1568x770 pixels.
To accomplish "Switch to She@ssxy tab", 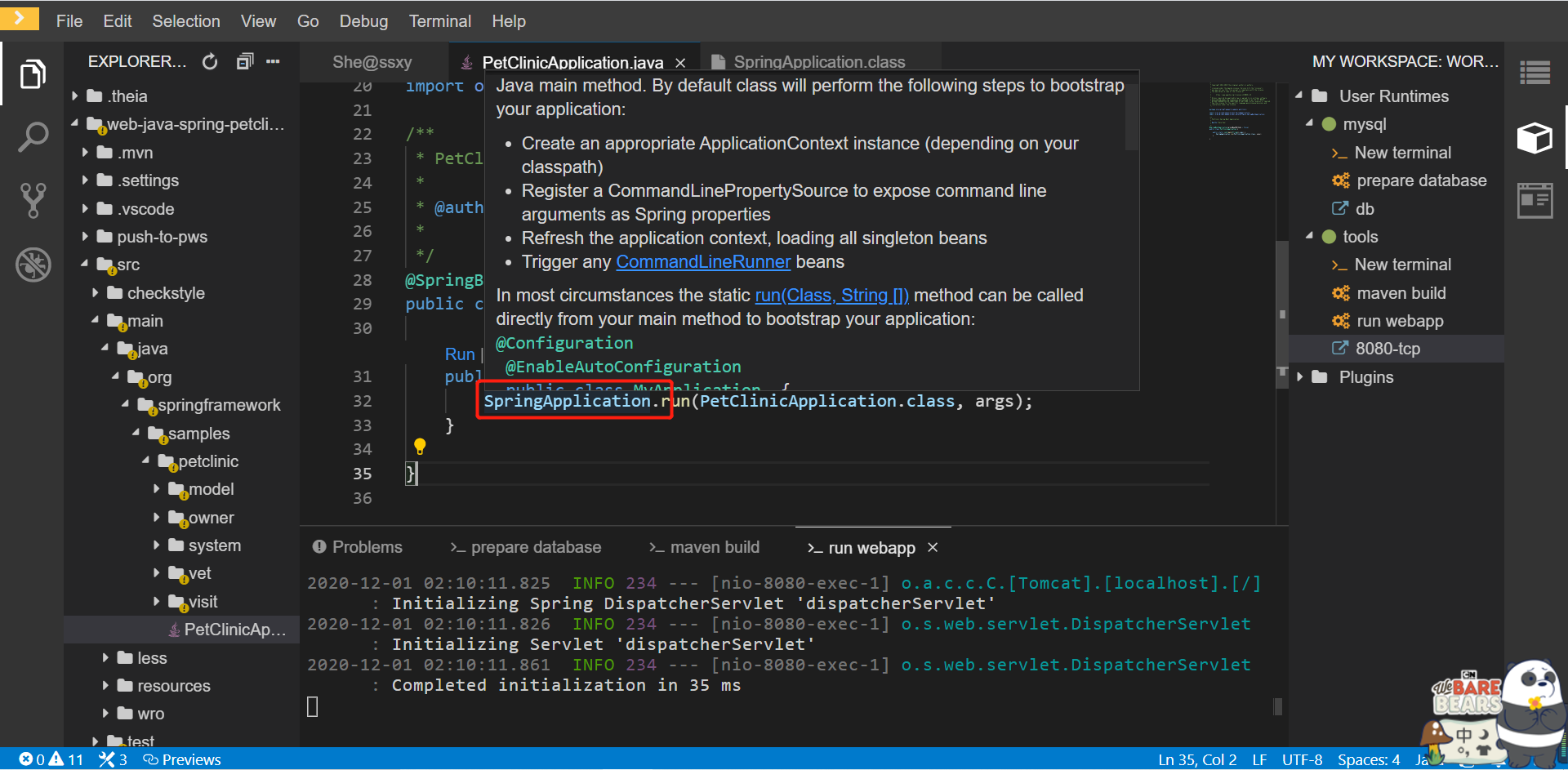I will 372,62.
